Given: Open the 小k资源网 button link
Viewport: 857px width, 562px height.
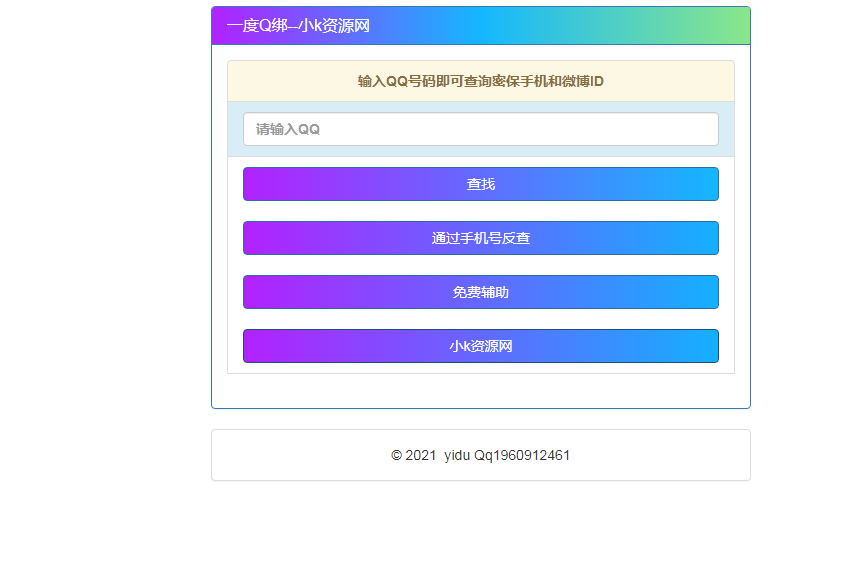Looking at the screenshot, I should click(x=480, y=346).
